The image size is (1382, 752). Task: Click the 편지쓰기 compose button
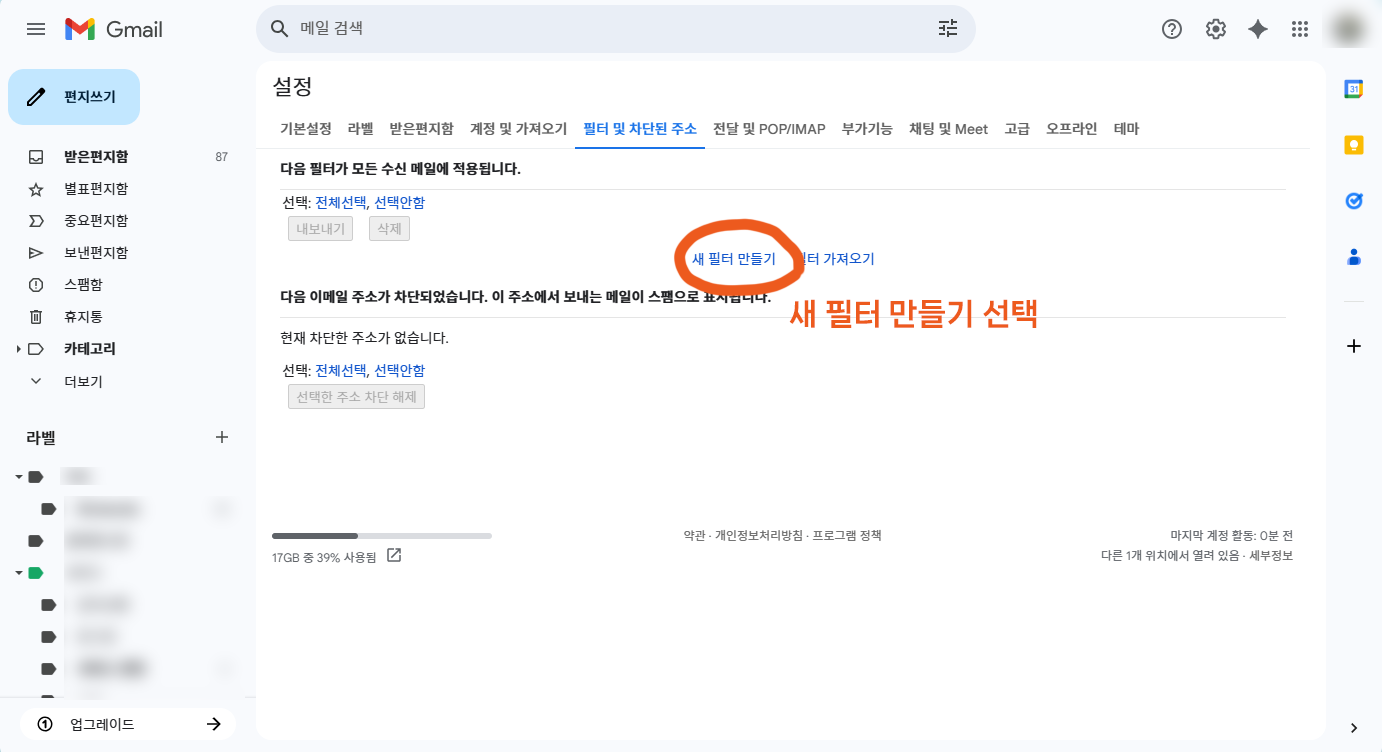74,97
